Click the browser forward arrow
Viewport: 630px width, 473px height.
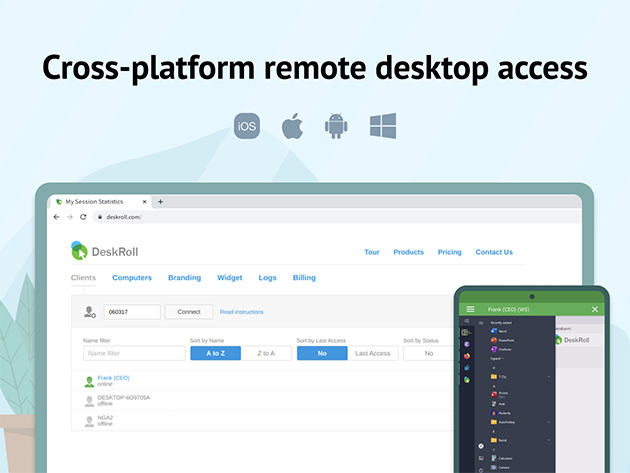[70, 217]
